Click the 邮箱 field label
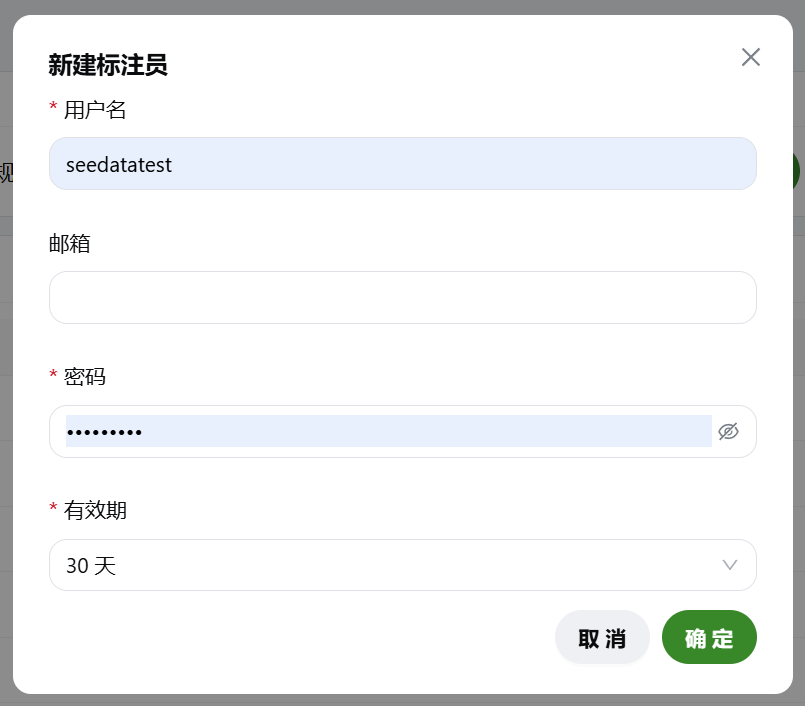 point(70,243)
